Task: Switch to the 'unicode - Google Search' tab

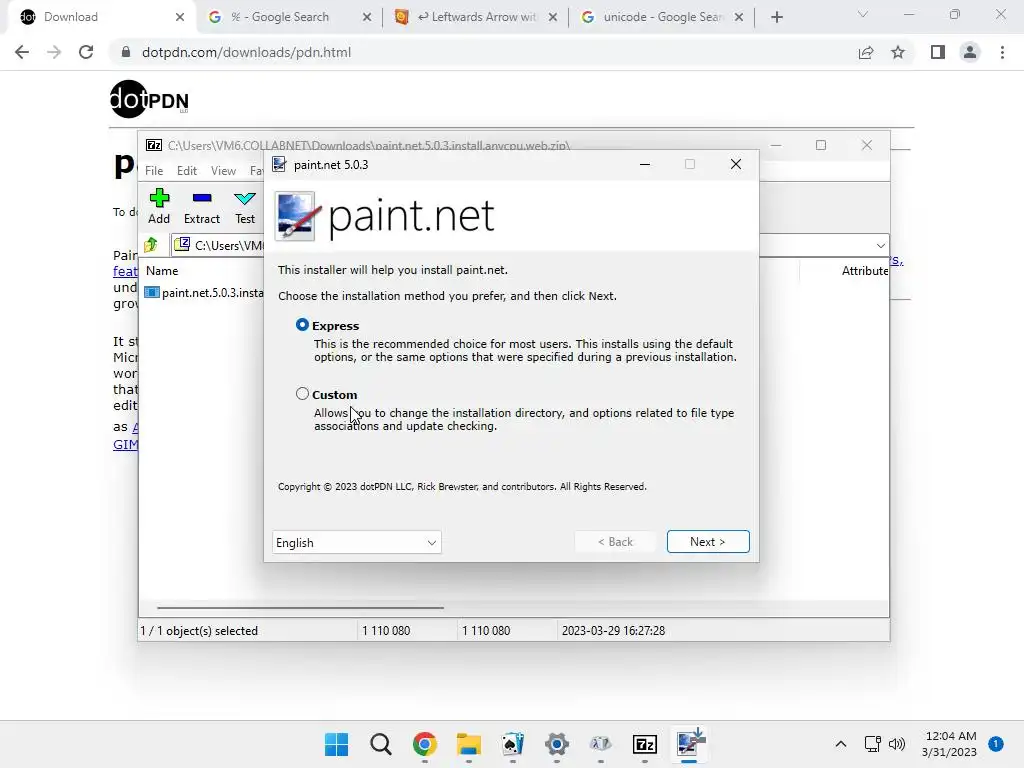Action: pyautogui.click(x=664, y=17)
